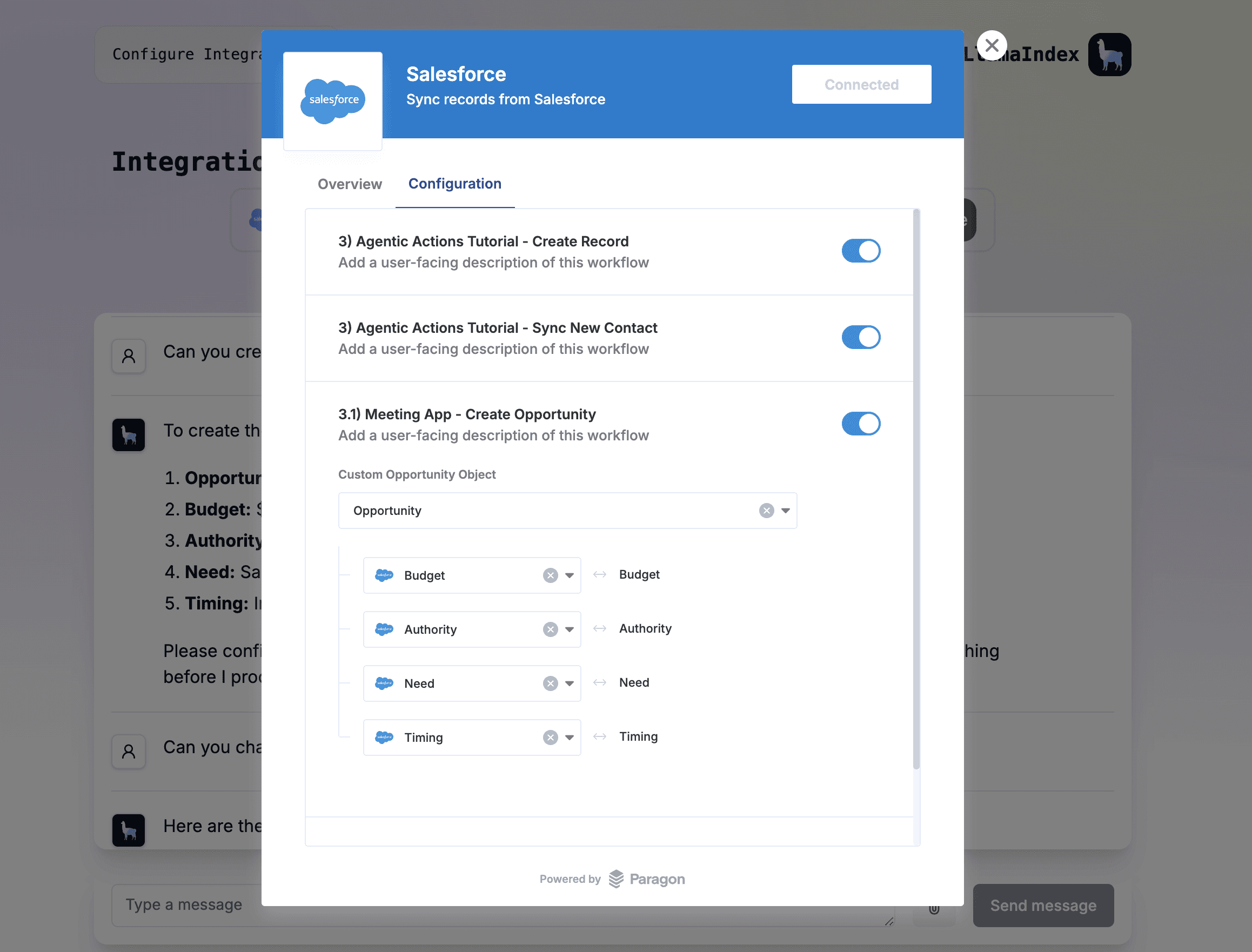Turn off Create Opportunity workflow switch
Viewport: 1252px width, 952px height.
pos(860,423)
